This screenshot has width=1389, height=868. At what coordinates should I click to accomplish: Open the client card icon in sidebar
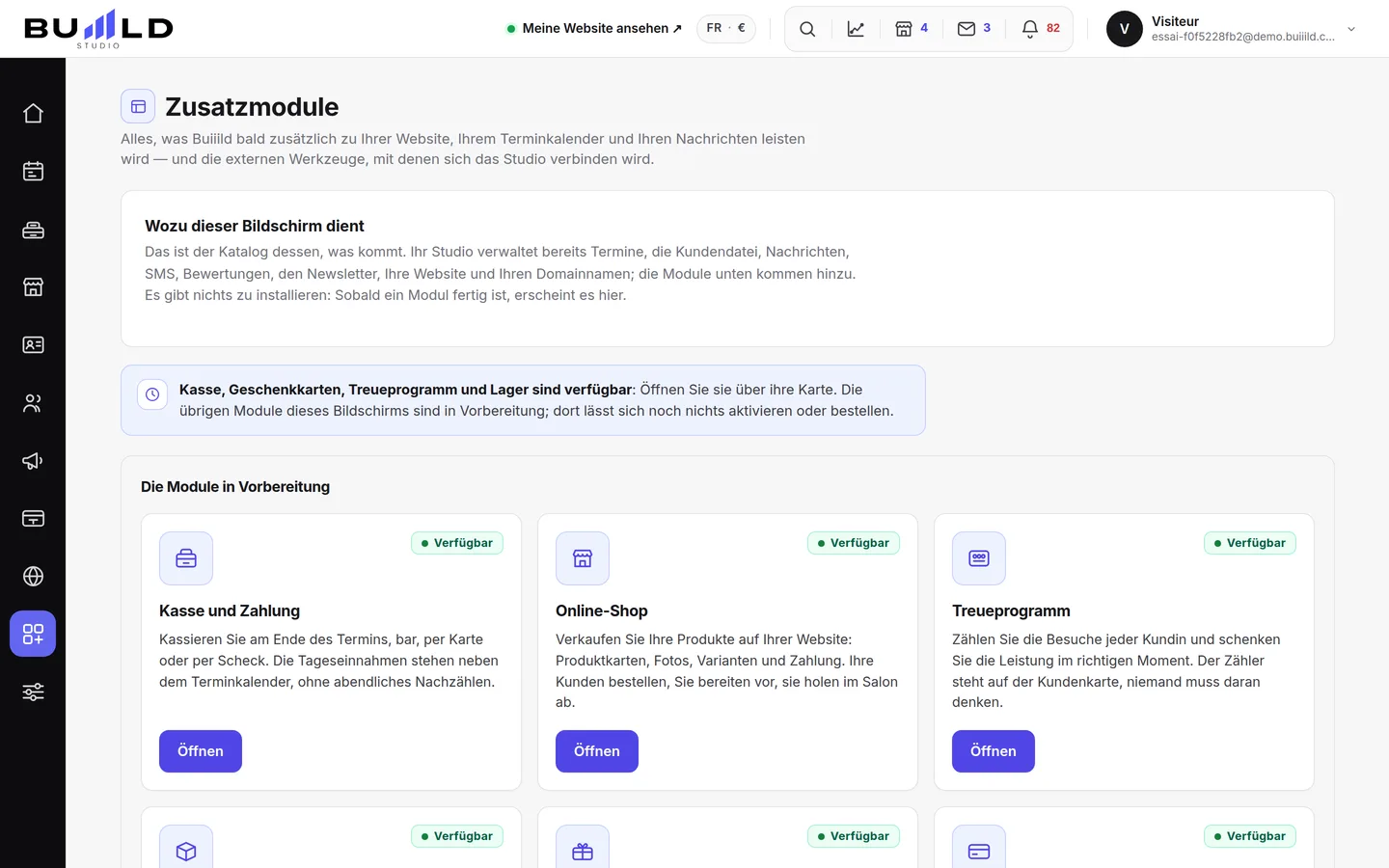[33, 344]
